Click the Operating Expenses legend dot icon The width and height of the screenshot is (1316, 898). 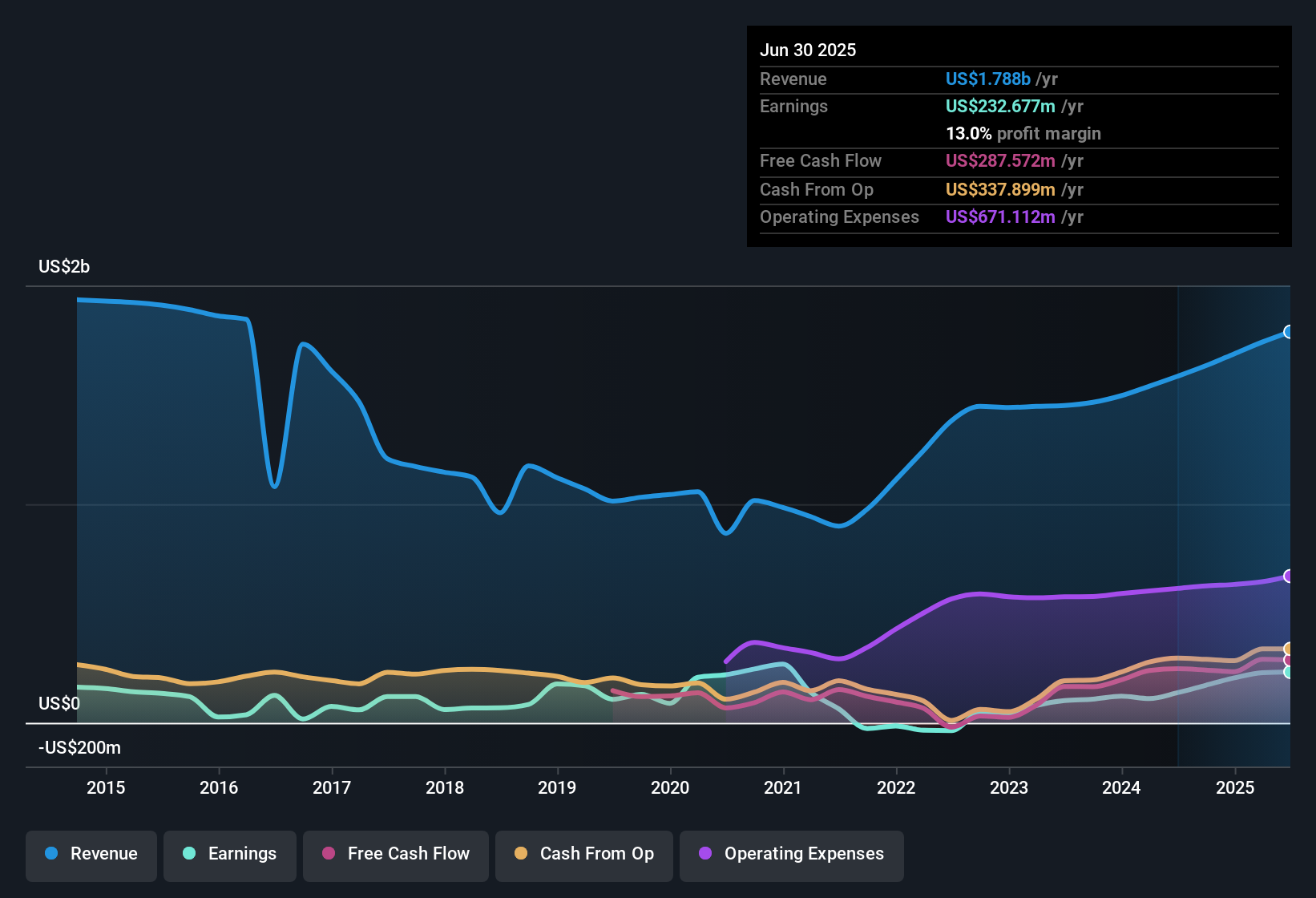(704, 854)
